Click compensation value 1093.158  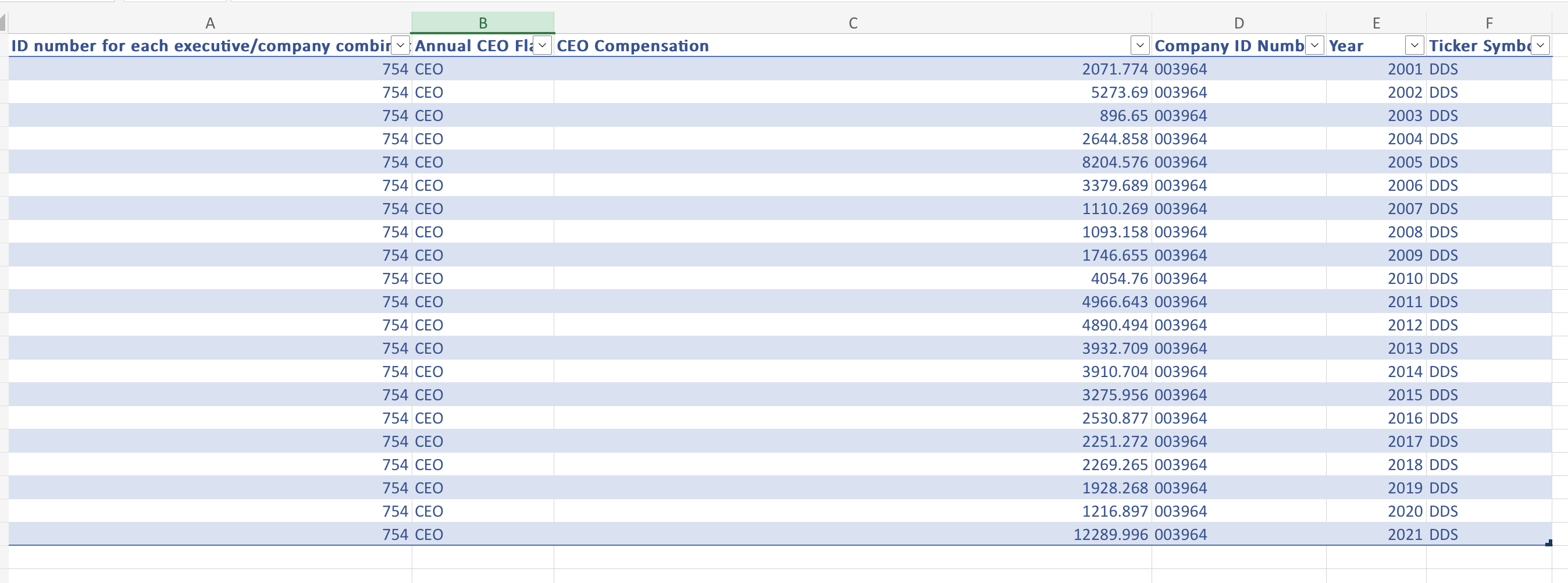click(1114, 232)
